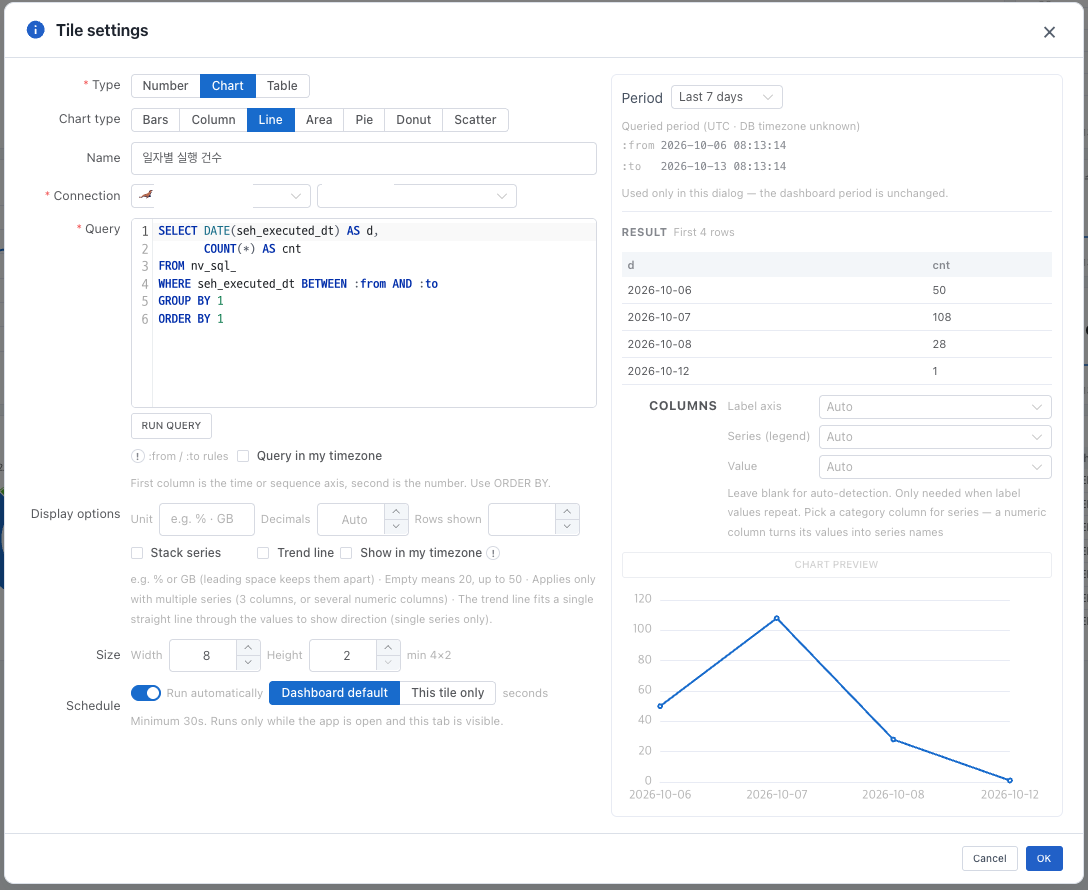Image resolution: width=1088 pixels, height=890 pixels.
Task: Open the second Connection dropdown
Action: 416,196
